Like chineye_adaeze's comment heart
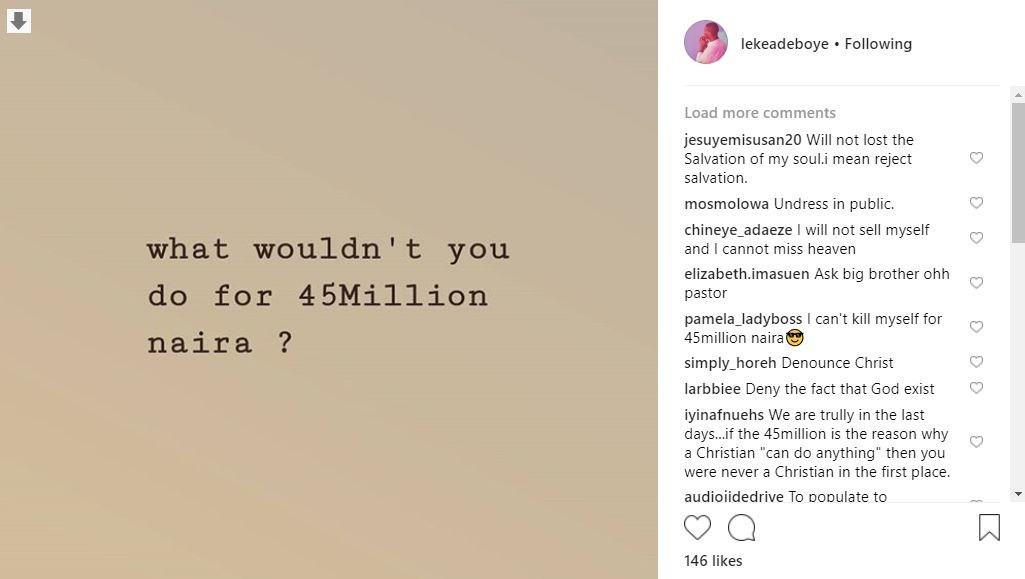 (976, 239)
